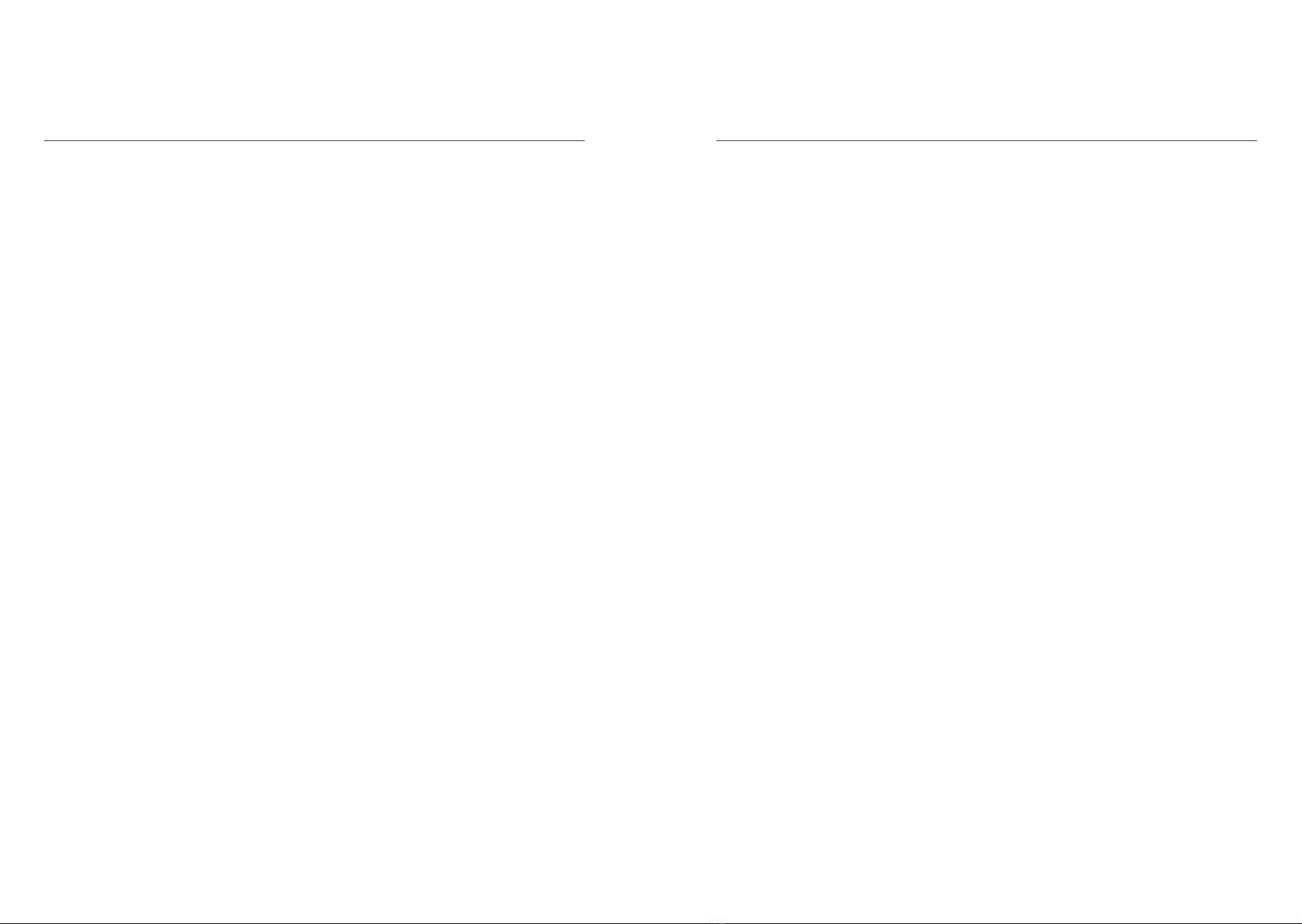The width and height of the screenshot is (1302, 924).
Task: Click the left page's horizontal header rule
Action: click(x=314, y=140)
